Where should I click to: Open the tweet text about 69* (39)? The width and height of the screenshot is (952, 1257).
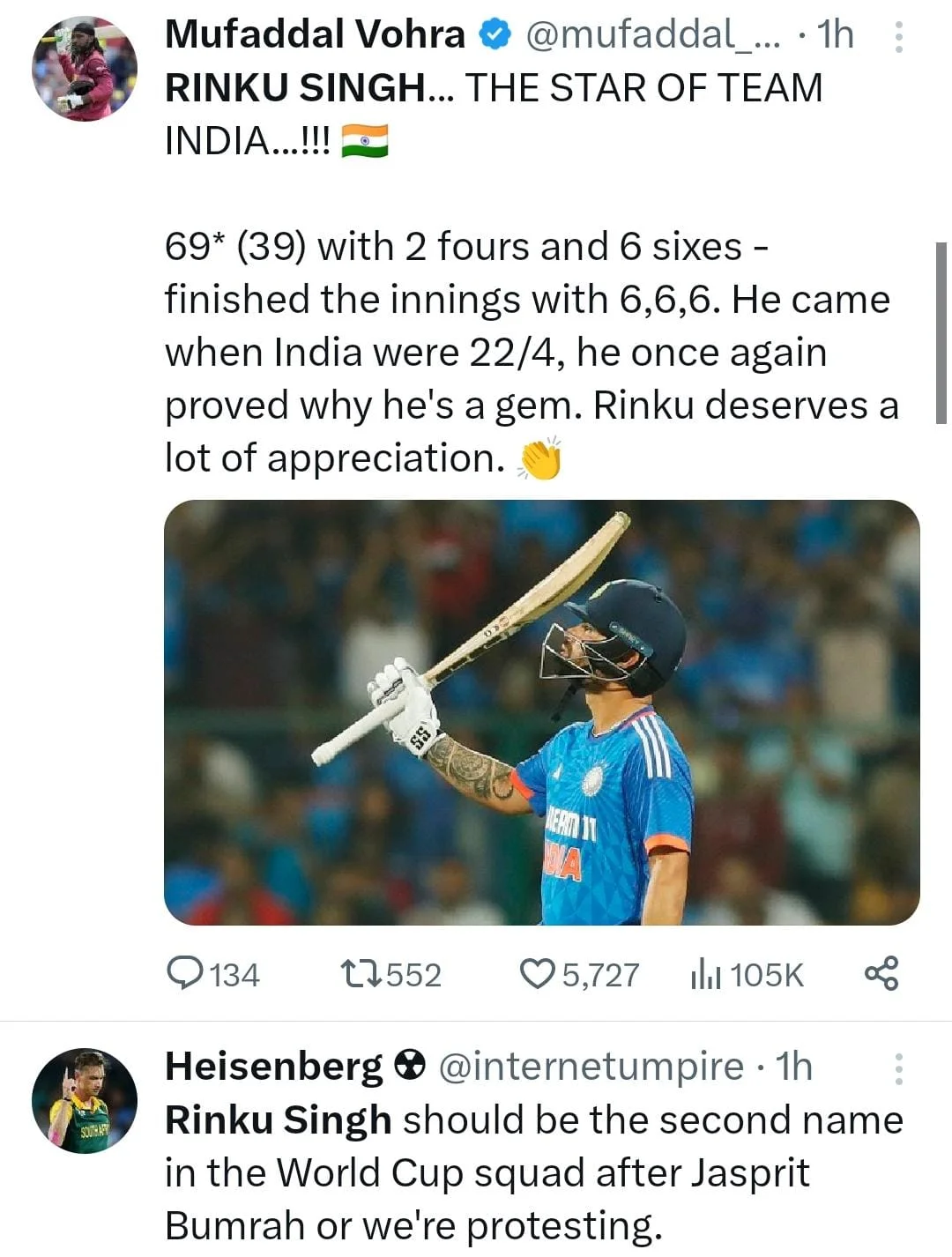tap(529, 353)
